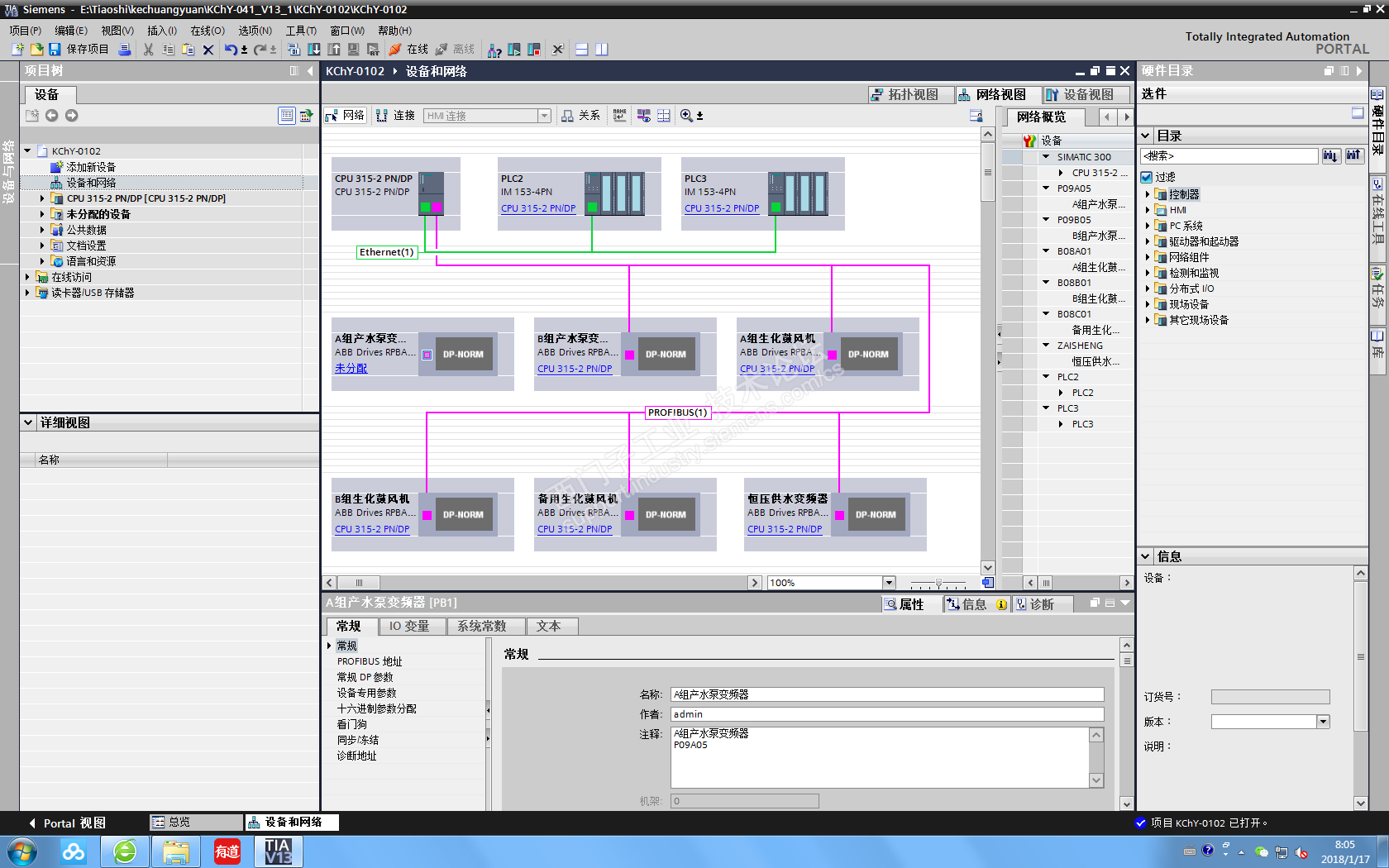This screenshot has width=1389, height=868.
Task: Click the stop CPU icon
Action: point(534,50)
